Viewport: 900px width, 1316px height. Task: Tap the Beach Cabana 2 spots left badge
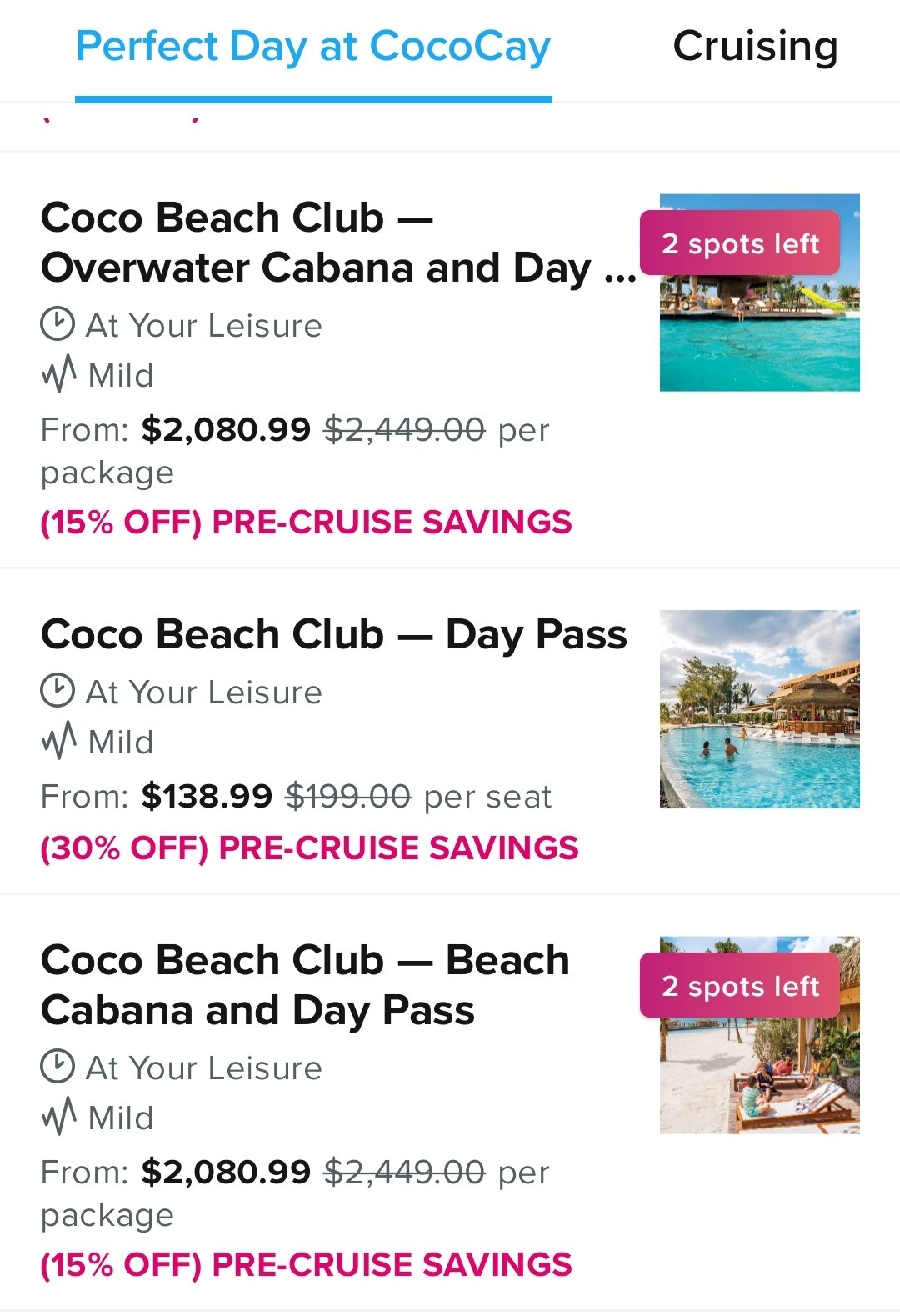click(x=740, y=986)
